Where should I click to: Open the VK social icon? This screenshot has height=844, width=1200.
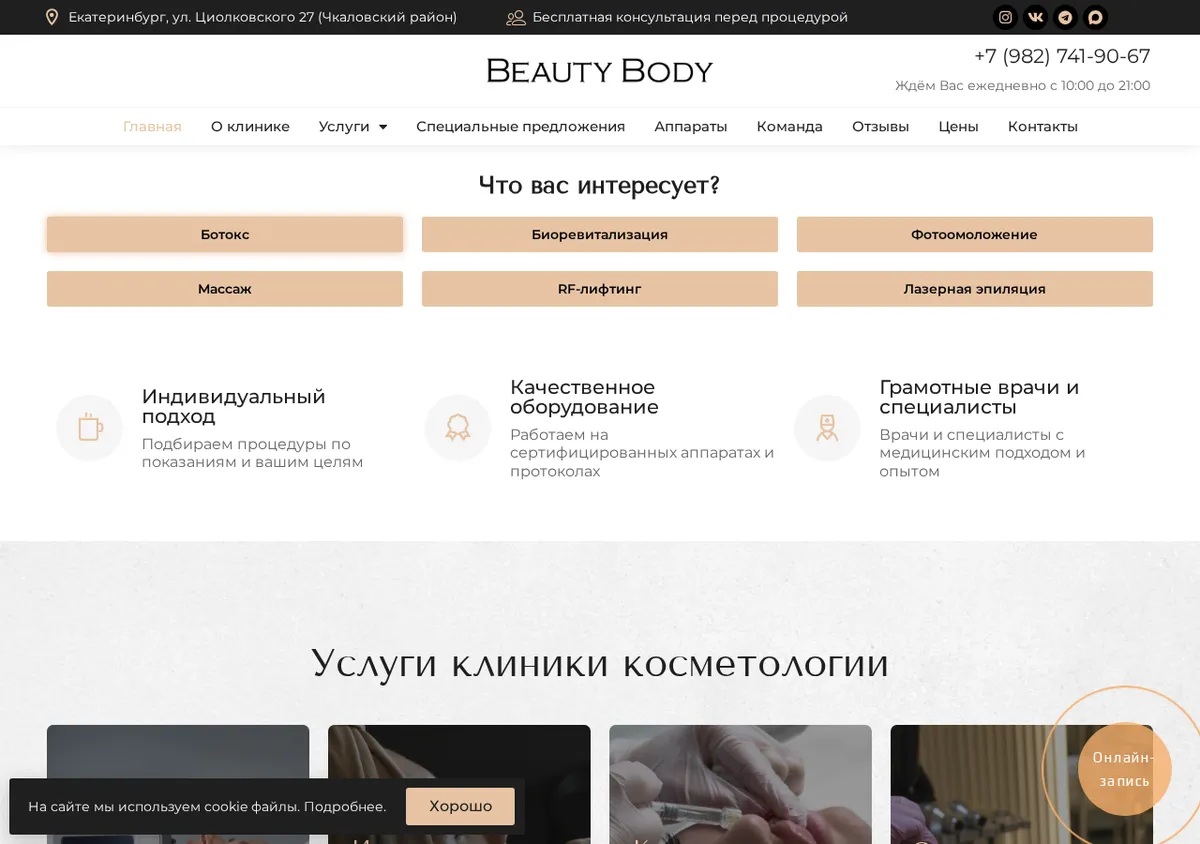coord(1036,17)
